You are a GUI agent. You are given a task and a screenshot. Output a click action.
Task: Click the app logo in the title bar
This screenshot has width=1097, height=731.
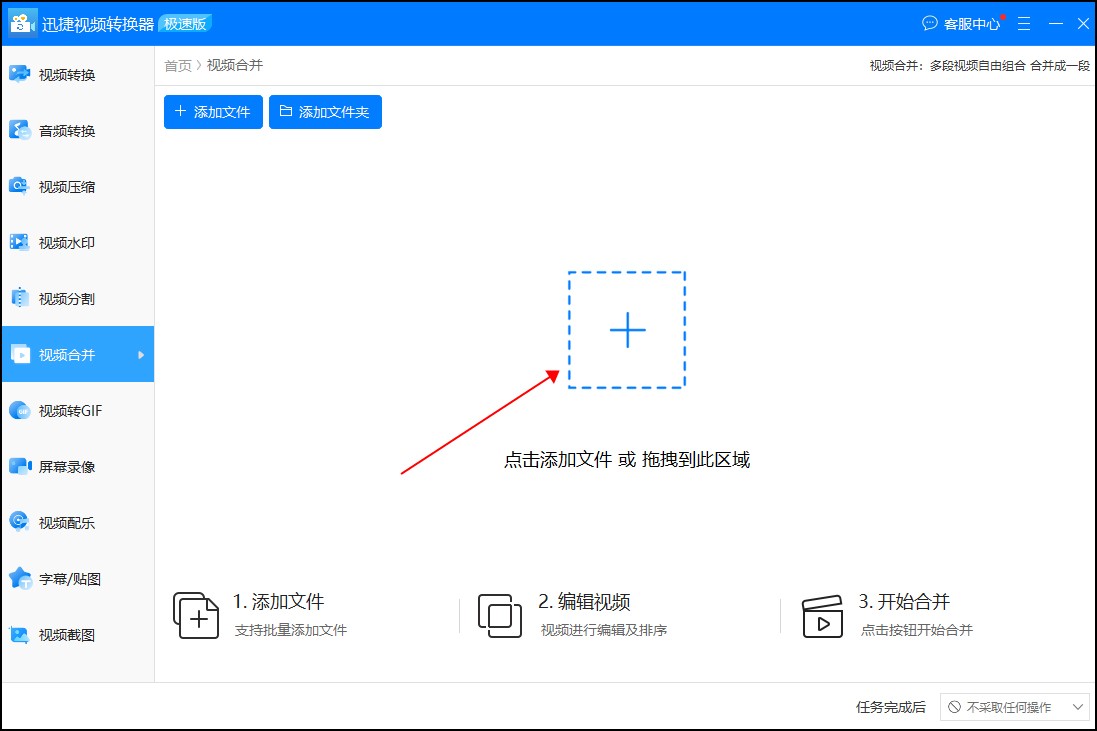pyautogui.click(x=22, y=22)
